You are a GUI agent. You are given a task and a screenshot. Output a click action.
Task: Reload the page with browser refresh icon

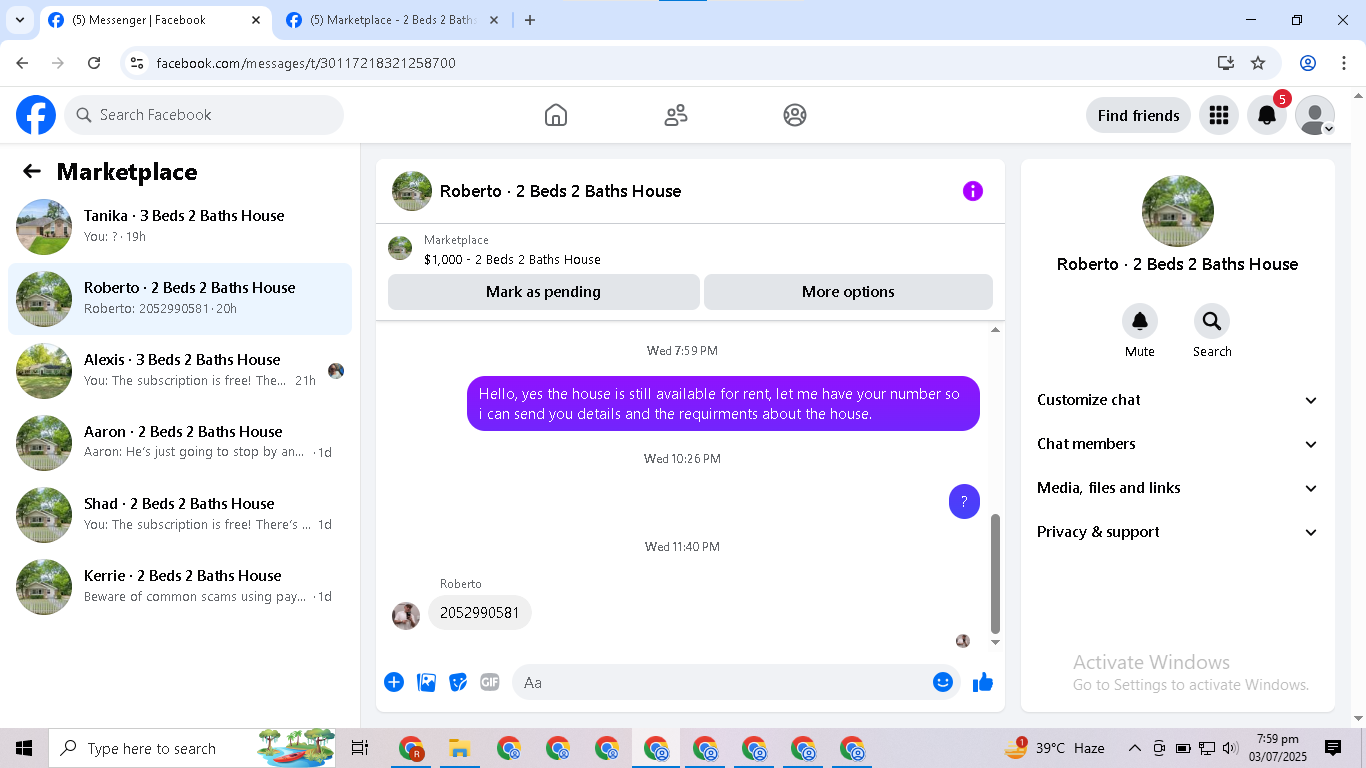click(x=94, y=63)
